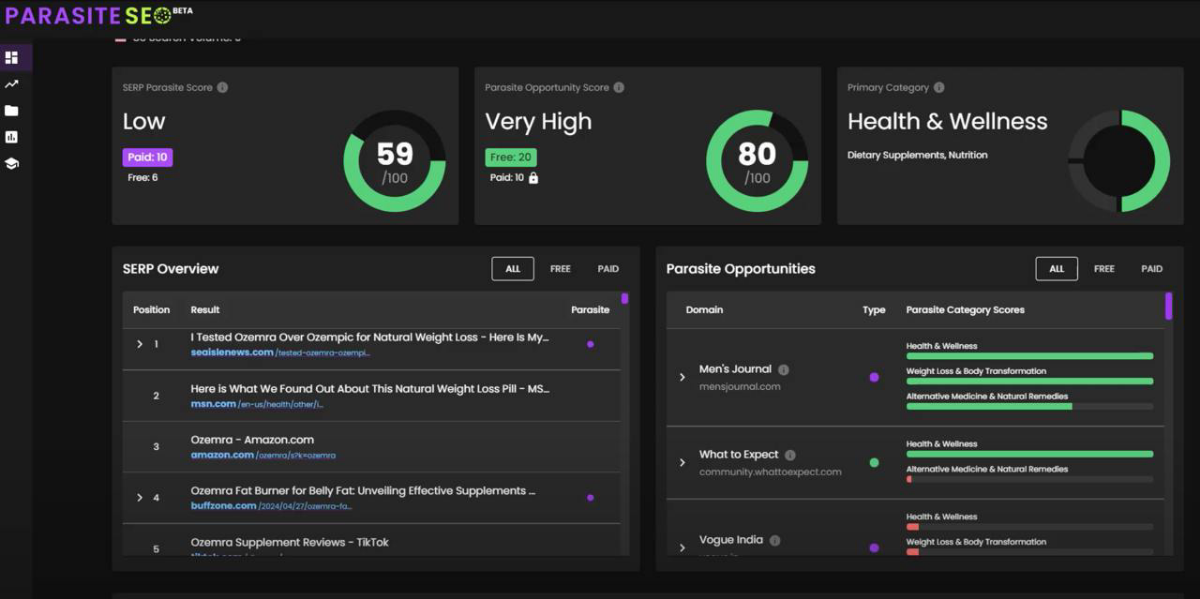
Task: Expand the Vogue India domain row
Action: click(x=682, y=548)
